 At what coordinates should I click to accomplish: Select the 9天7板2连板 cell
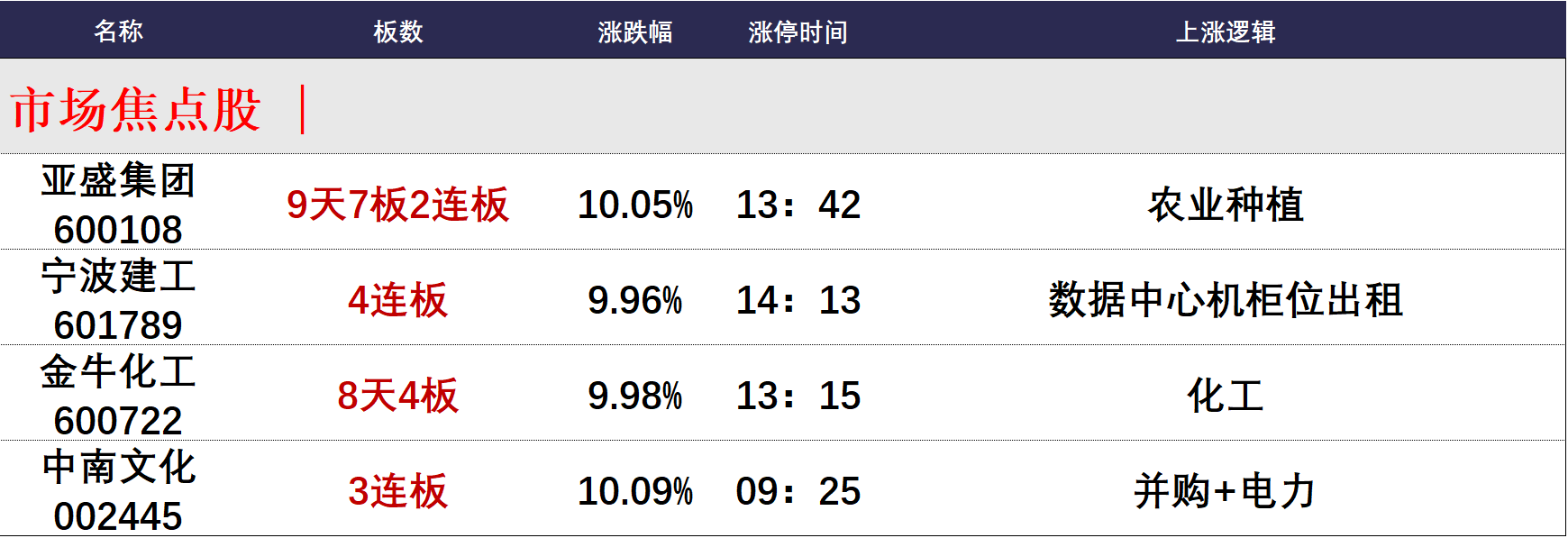tap(397, 205)
